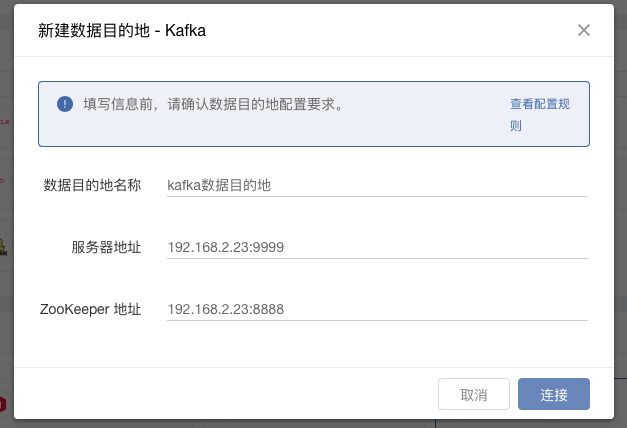627x428 pixels.
Task: Click the red logo at left edge
Action: (x=5, y=120)
